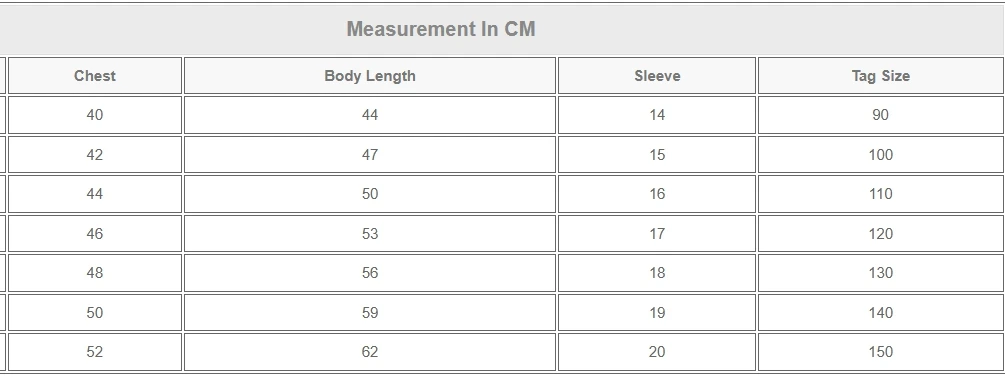The width and height of the screenshot is (1005, 377).
Task: Click the sleeve value 14 cell
Action: pyautogui.click(x=657, y=115)
